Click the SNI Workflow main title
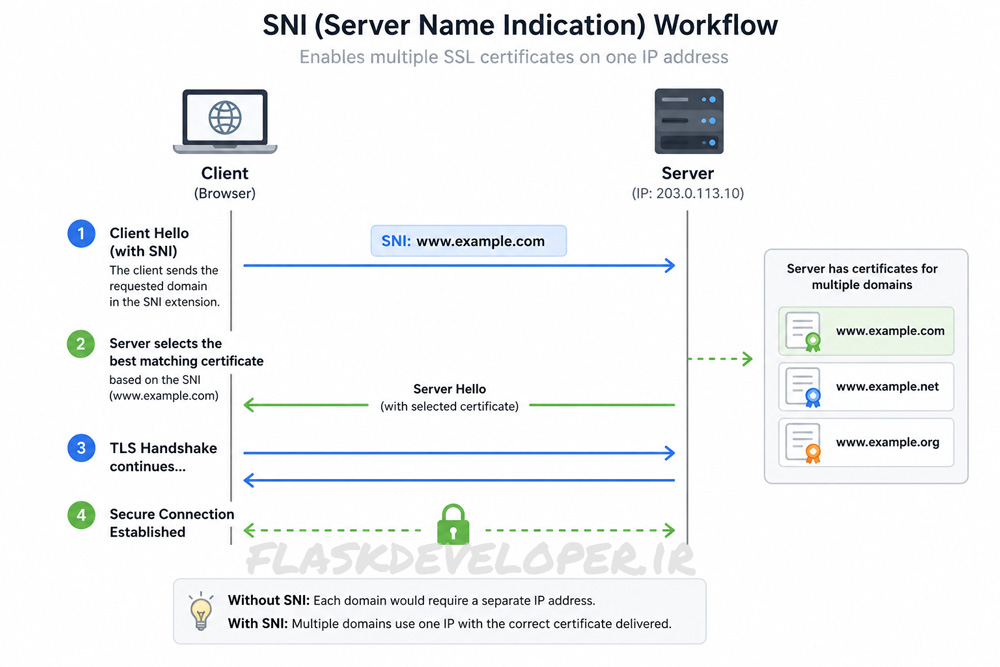The height and width of the screenshot is (667, 1000). click(520, 26)
